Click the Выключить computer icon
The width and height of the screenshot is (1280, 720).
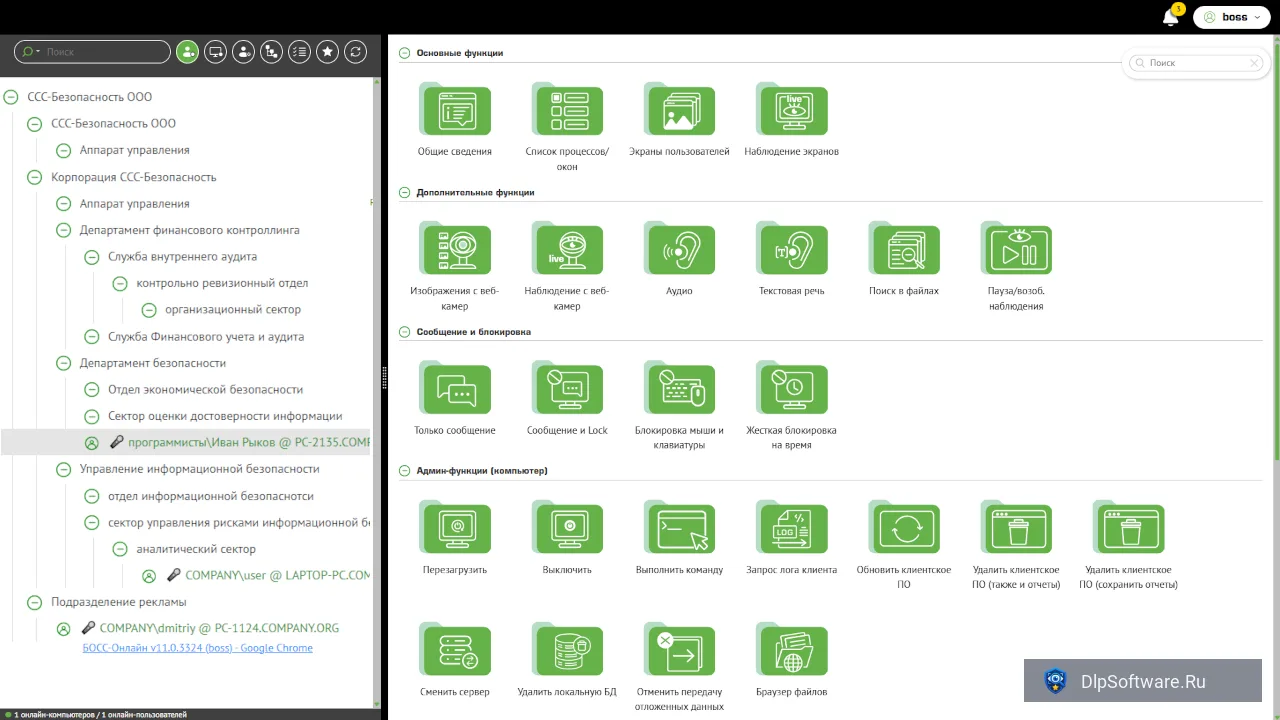coord(567,527)
